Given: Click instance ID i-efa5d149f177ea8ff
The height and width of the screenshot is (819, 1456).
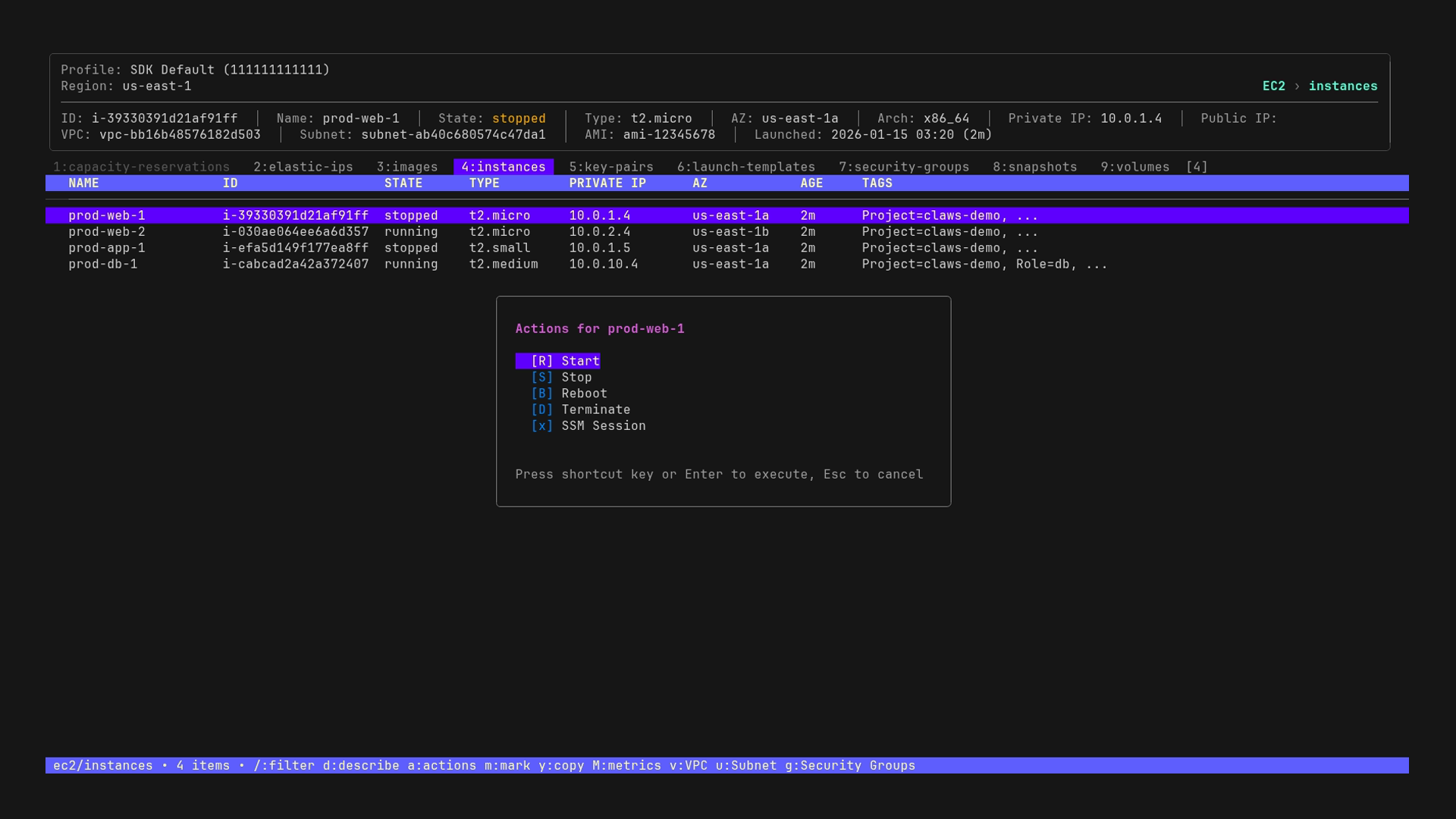Looking at the screenshot, I should click(296, 248).
